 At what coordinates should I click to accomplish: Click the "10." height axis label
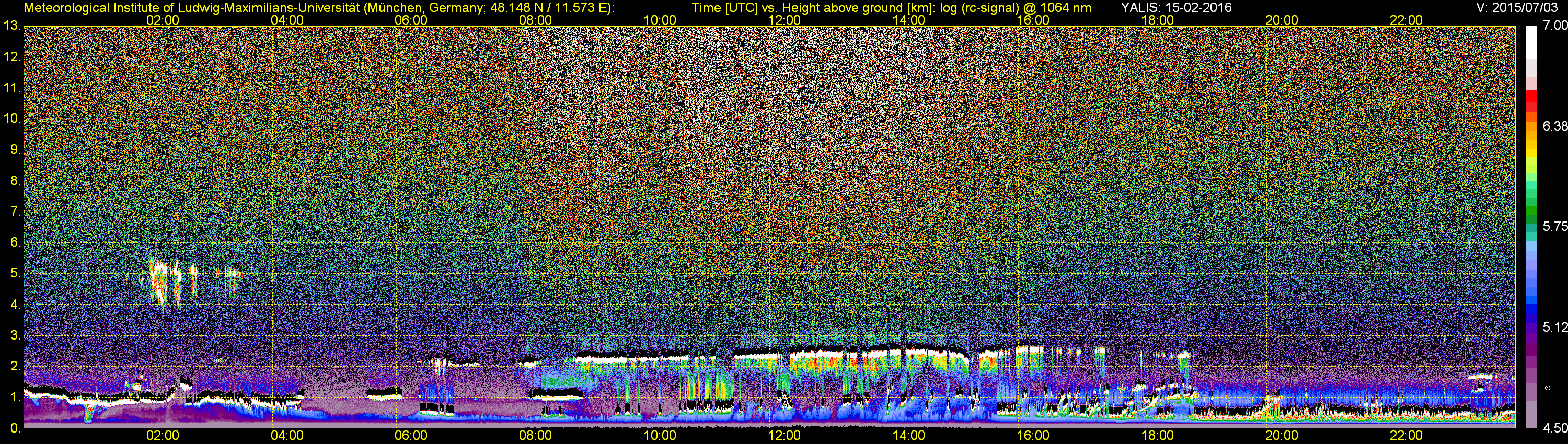tap(11, 119)
